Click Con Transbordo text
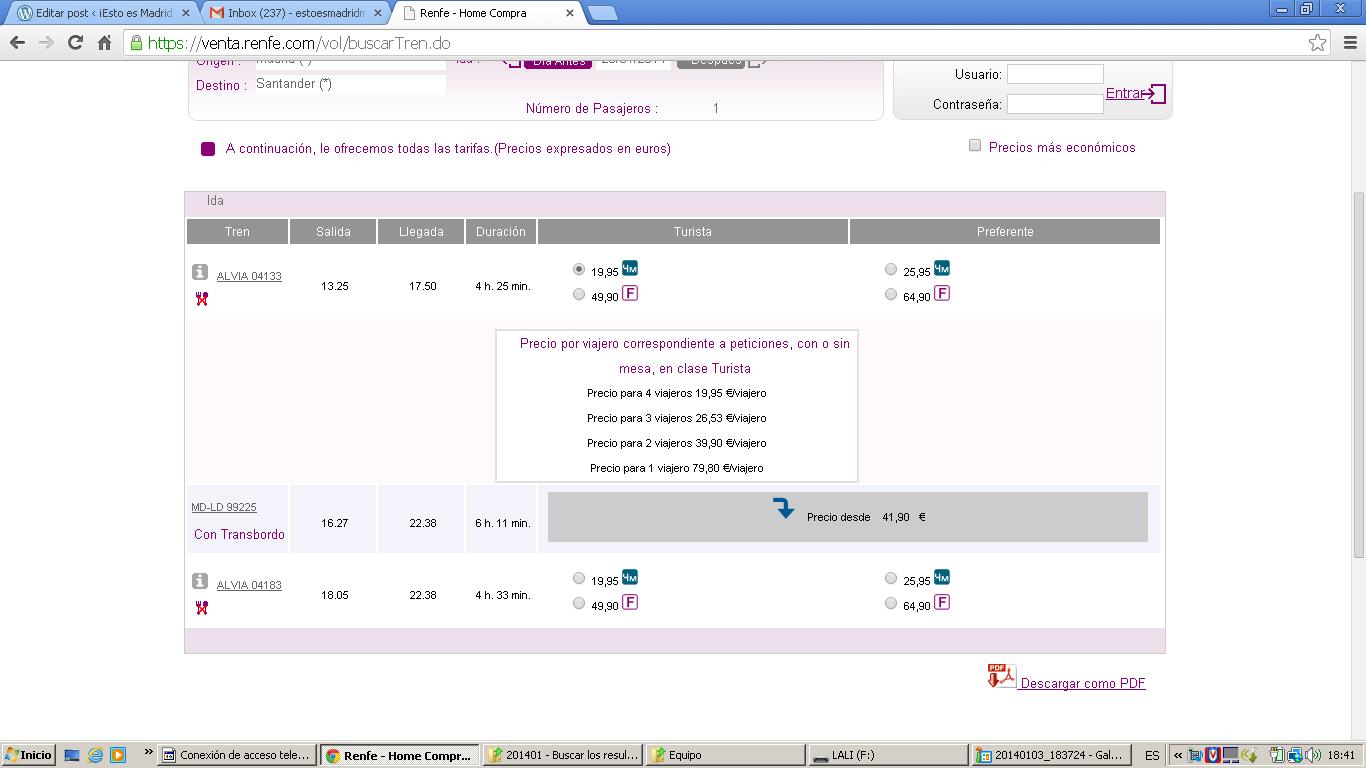Image resolution: width=1366 pixels, height=768 pixels. point(239,534)
